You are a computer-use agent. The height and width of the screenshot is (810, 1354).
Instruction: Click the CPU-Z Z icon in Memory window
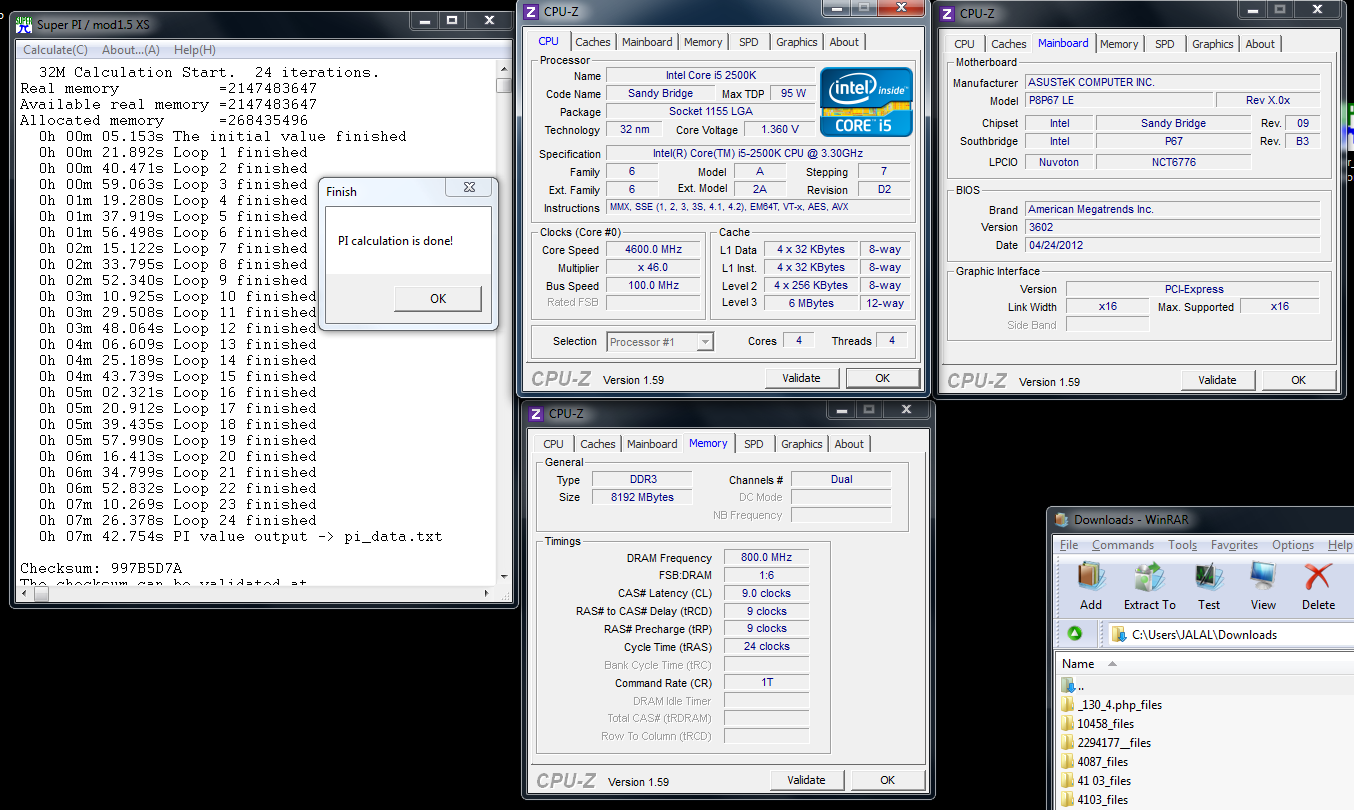535,413
